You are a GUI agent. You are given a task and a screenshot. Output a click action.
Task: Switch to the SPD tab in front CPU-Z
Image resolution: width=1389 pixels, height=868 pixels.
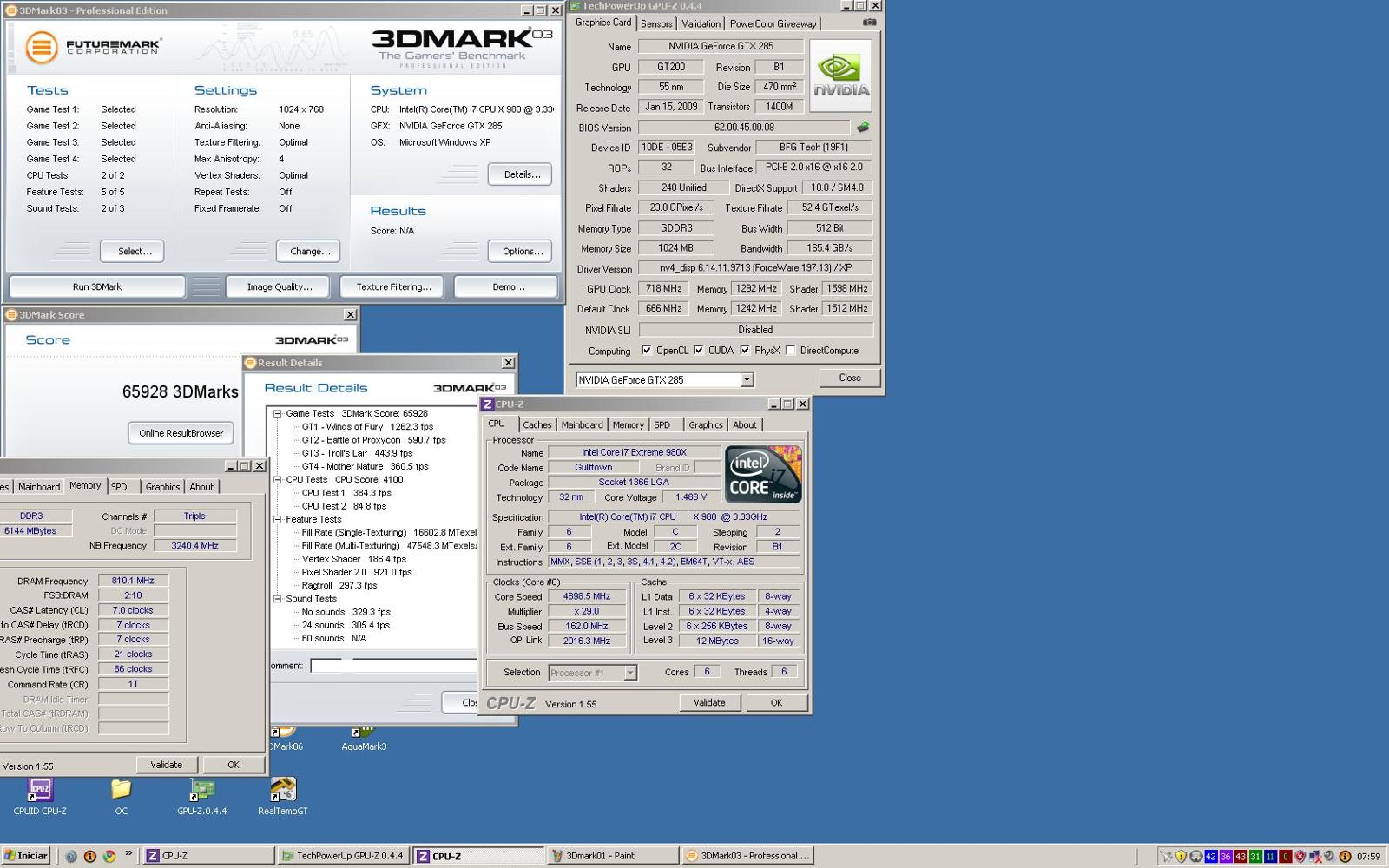(x=662, y=425)
